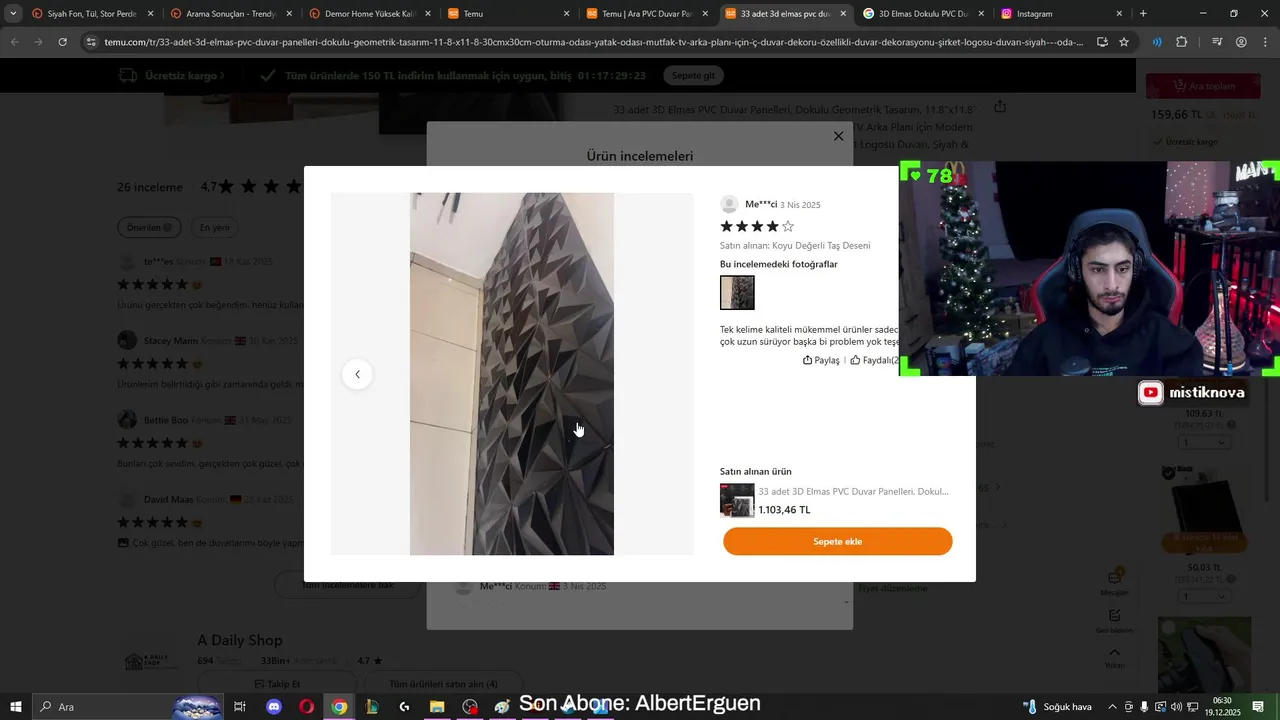Image resolution: width=1280 pixels, height=720 pixels.
Task: Click the Sepete git banner button
Action: tap(693, 76)
